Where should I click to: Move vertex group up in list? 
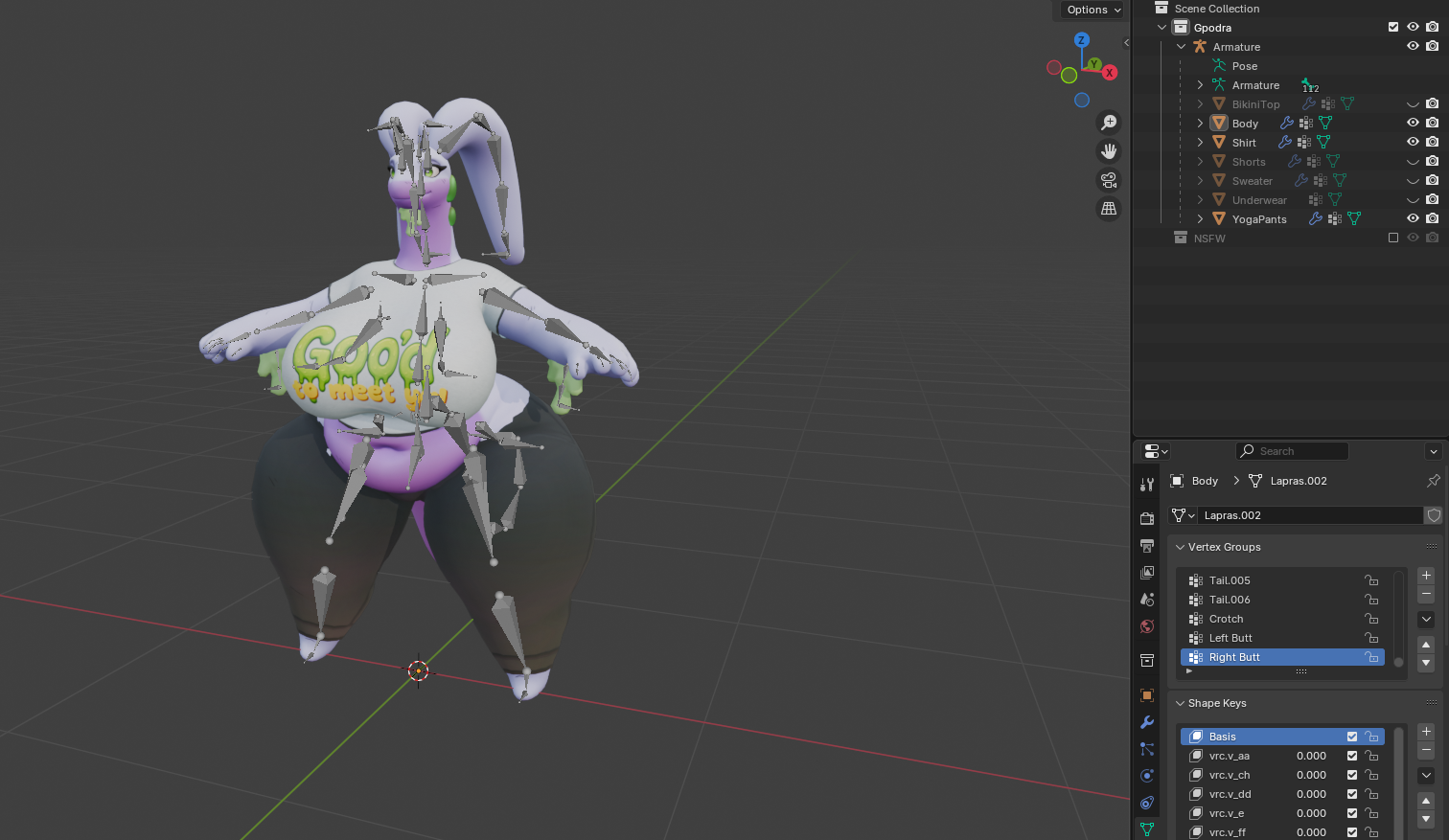tap(1426, 645)
